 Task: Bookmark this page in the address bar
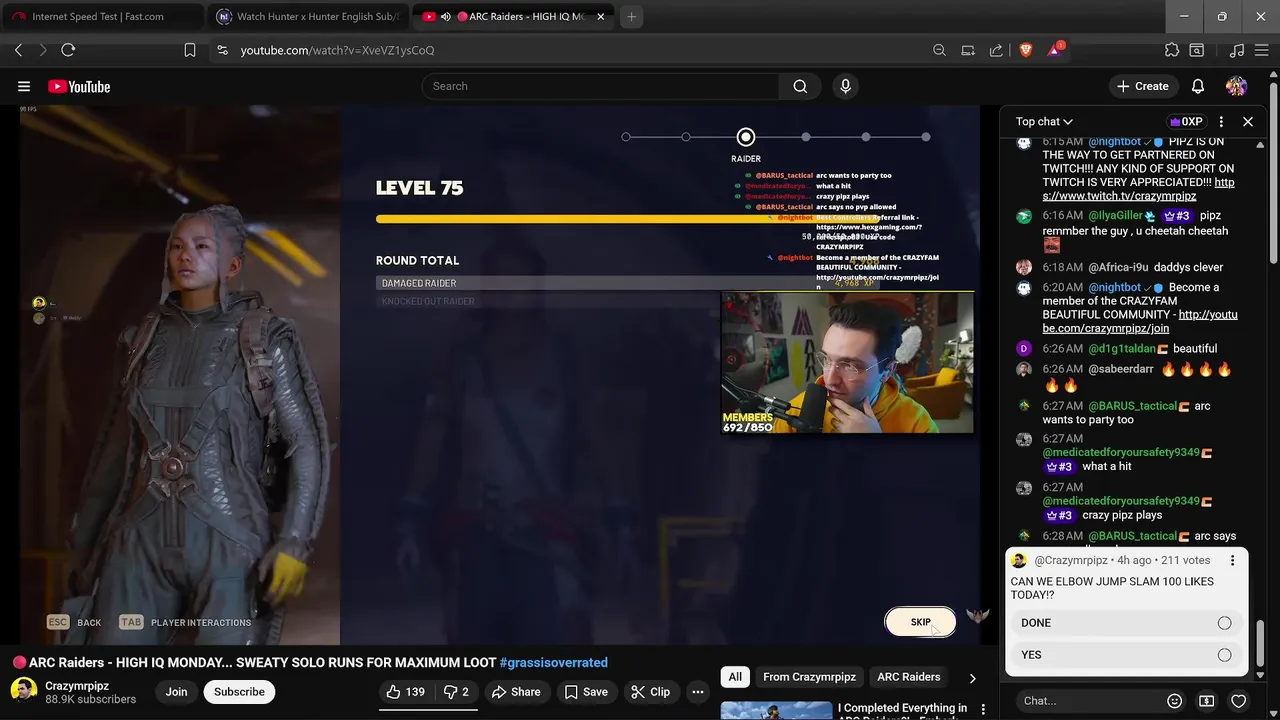(x=190, y=50)
